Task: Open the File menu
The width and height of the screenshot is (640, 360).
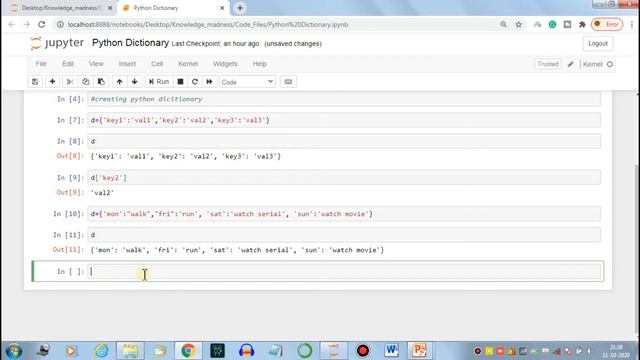Action: [x=41, y=64]
